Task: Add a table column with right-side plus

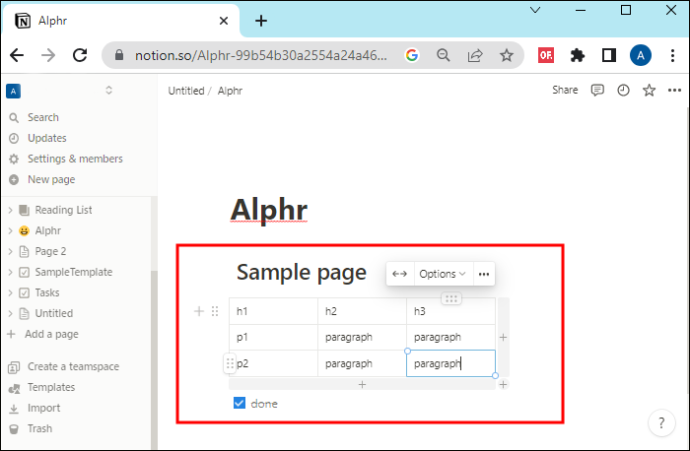Action: pyautogui.click(x=503, y=337)
